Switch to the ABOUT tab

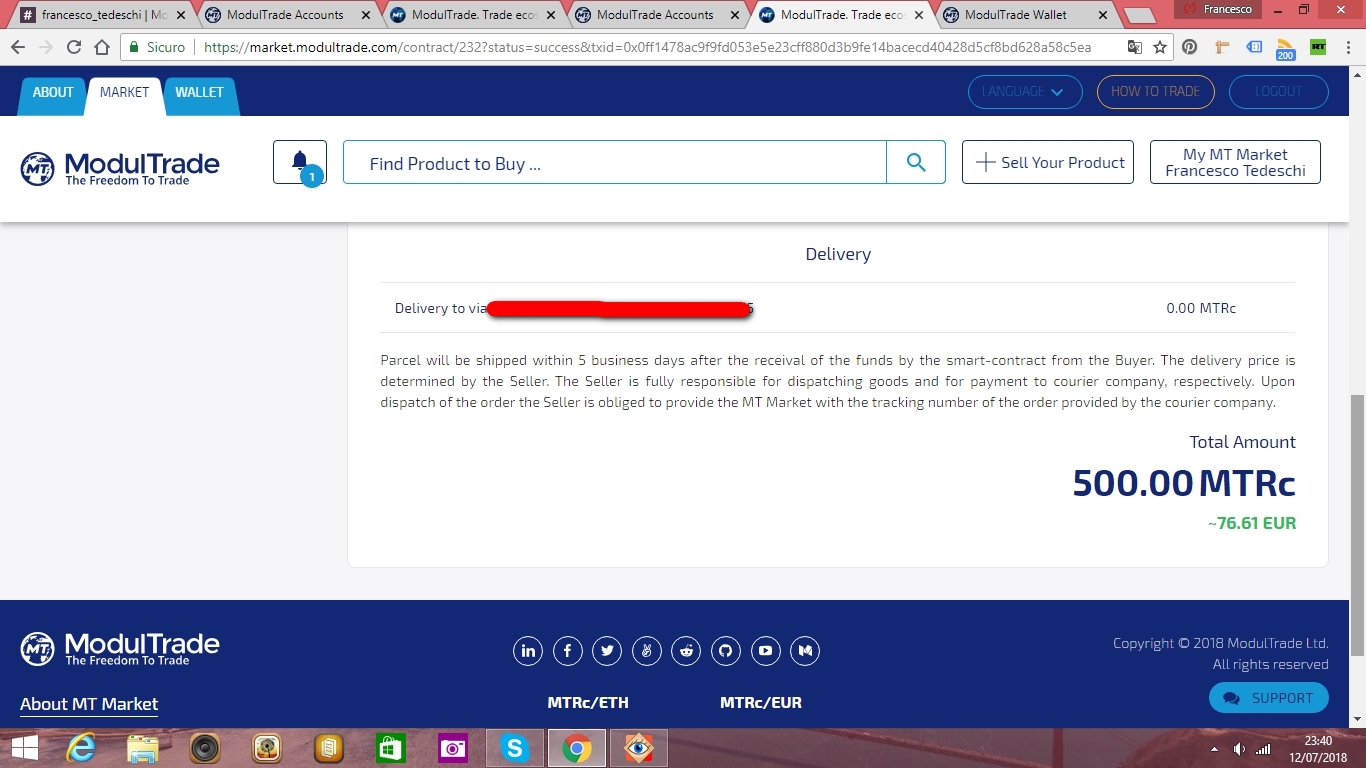click(53, 92)
